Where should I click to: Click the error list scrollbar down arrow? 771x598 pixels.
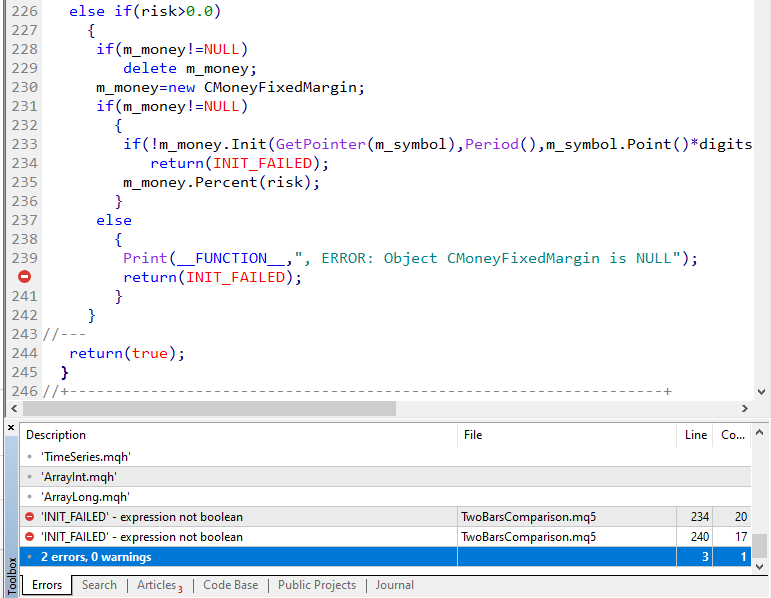click(761, 566)
